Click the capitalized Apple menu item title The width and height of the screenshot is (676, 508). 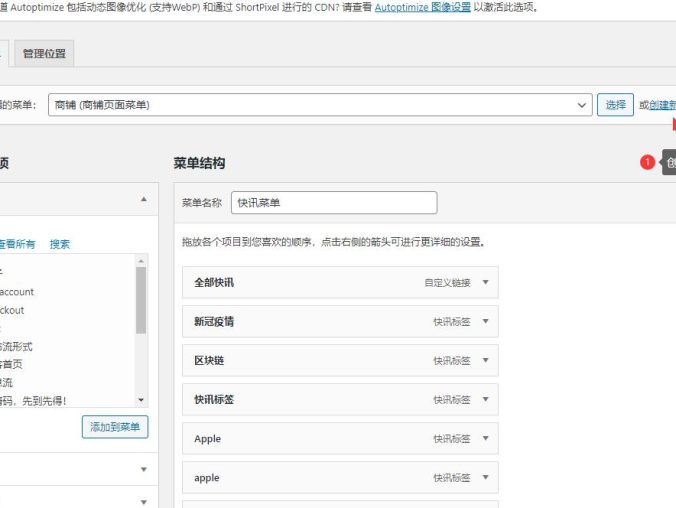207,439
